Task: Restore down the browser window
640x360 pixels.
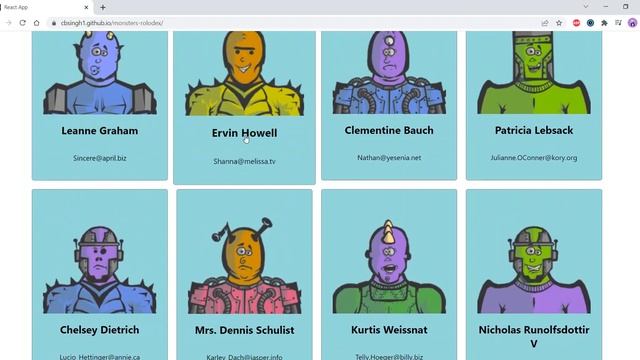Action: [x=625, y=7]
